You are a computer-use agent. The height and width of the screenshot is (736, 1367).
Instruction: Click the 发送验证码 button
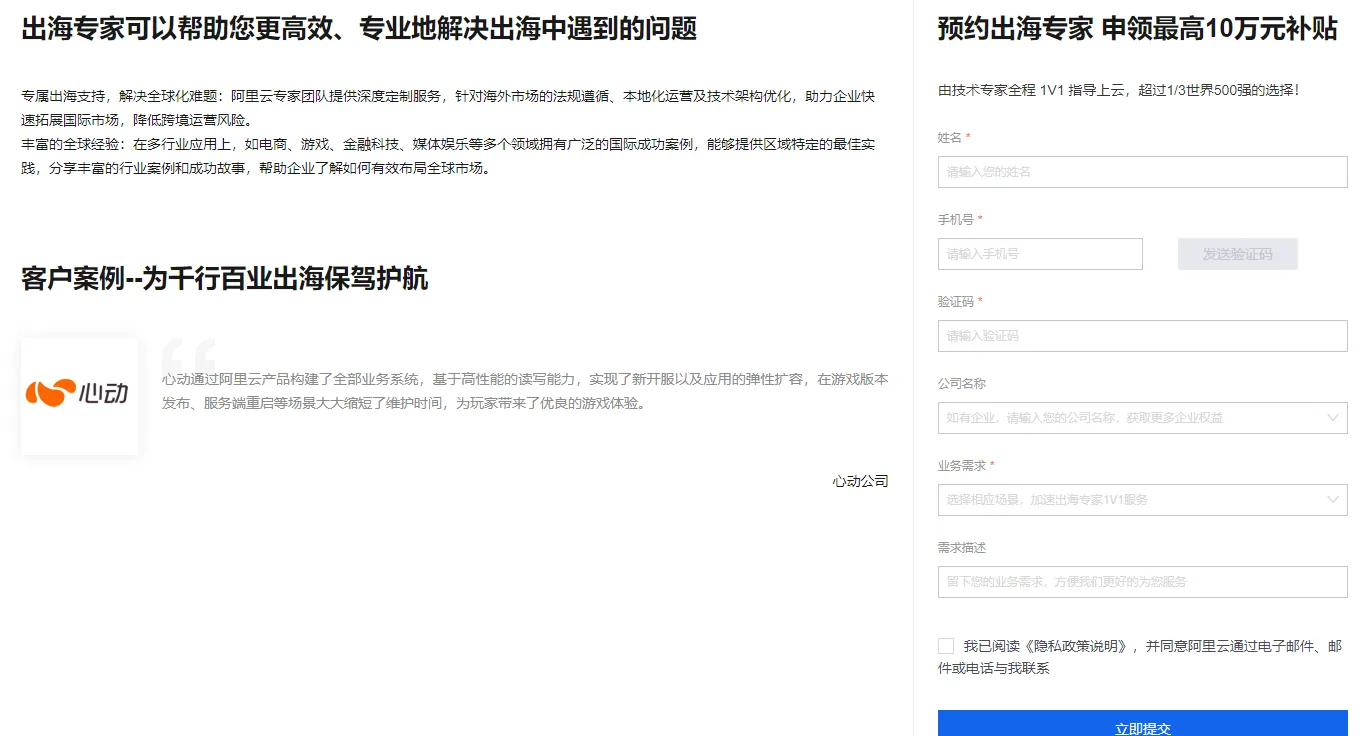pyautogui.click(x=1237, y=253)
